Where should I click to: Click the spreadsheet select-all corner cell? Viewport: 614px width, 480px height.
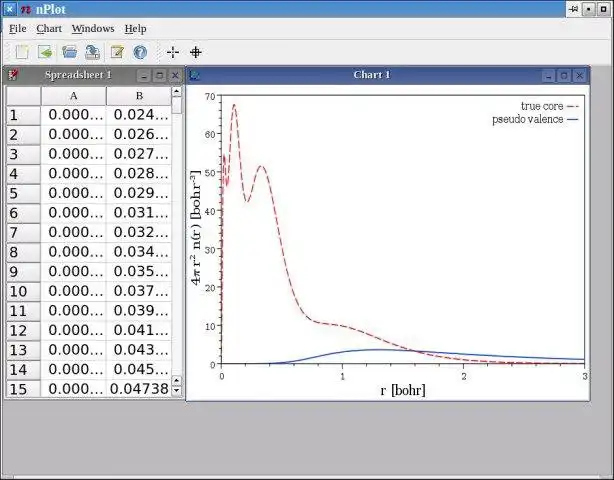[23, 96]
